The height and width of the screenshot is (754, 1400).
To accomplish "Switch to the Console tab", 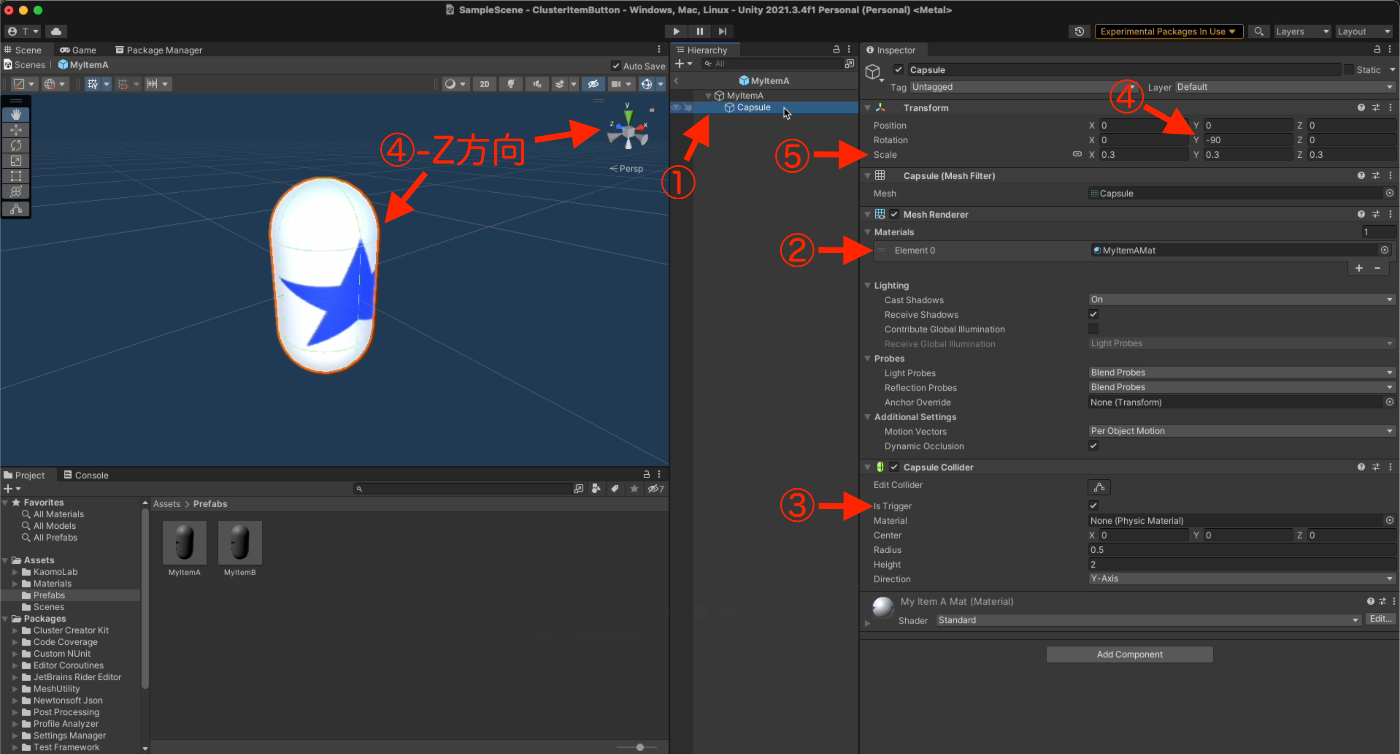I will coord(86,475).
